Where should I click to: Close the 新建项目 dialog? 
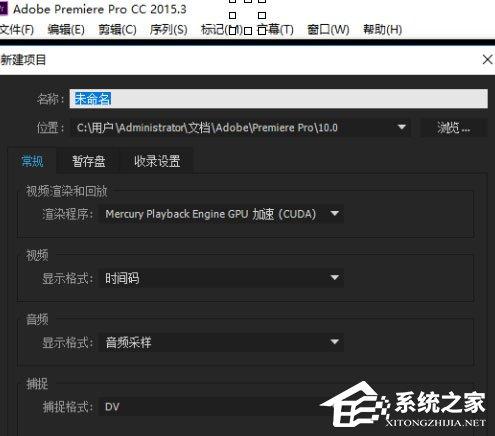coord(487,60)
